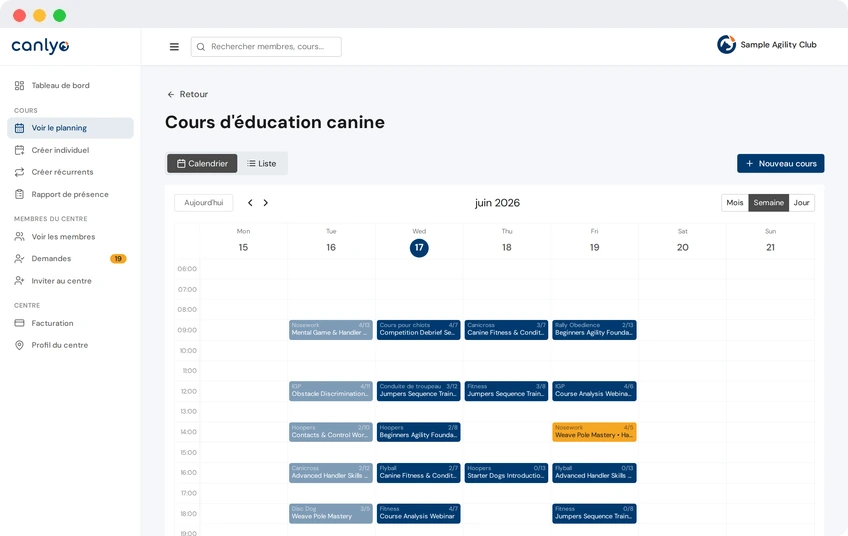The height and width of the screenshot is (536, 848).
Task: Click the Profil du centre pin icon
Action: pos(19,345)
